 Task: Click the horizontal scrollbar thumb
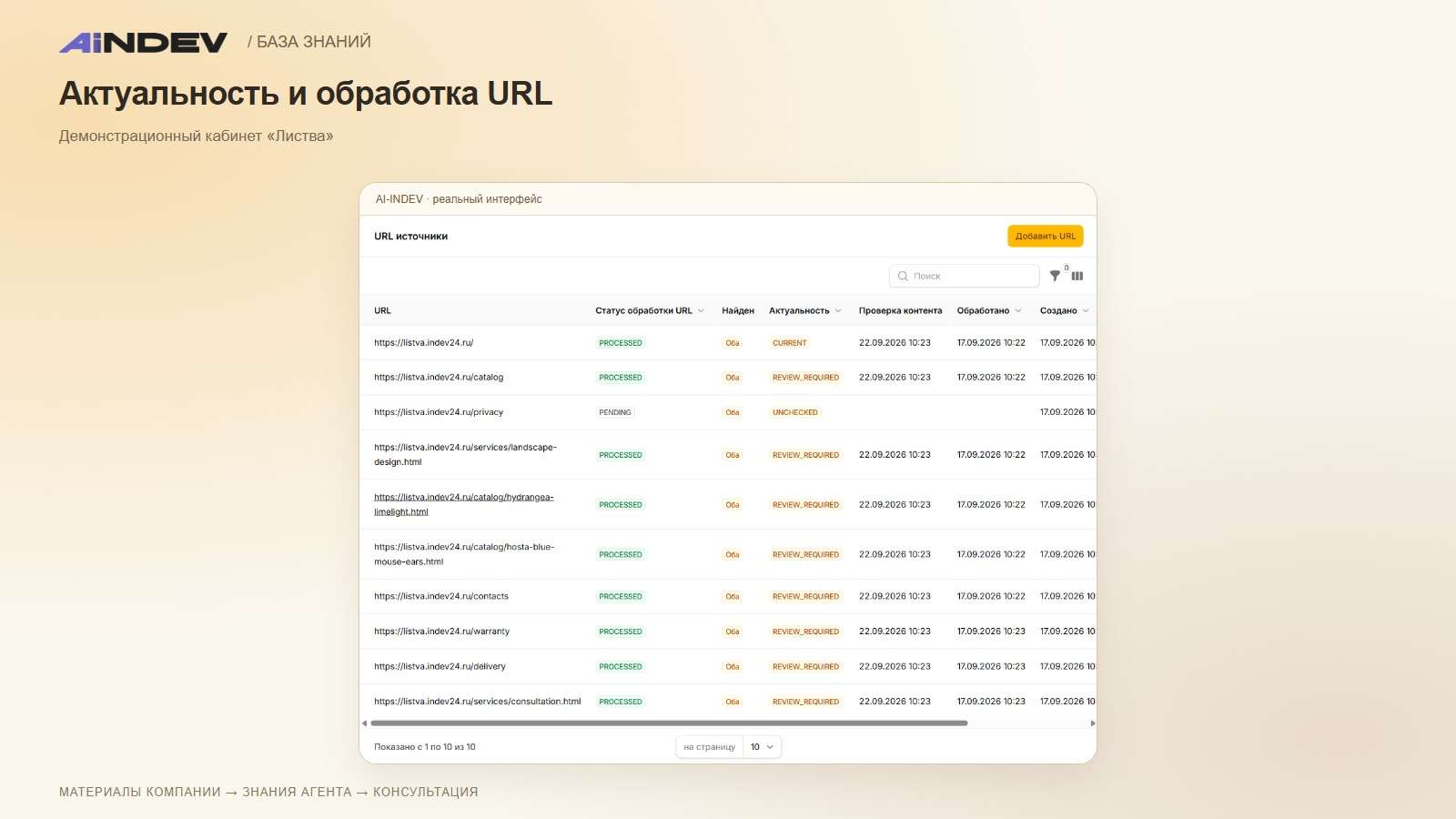coord(669,723)
